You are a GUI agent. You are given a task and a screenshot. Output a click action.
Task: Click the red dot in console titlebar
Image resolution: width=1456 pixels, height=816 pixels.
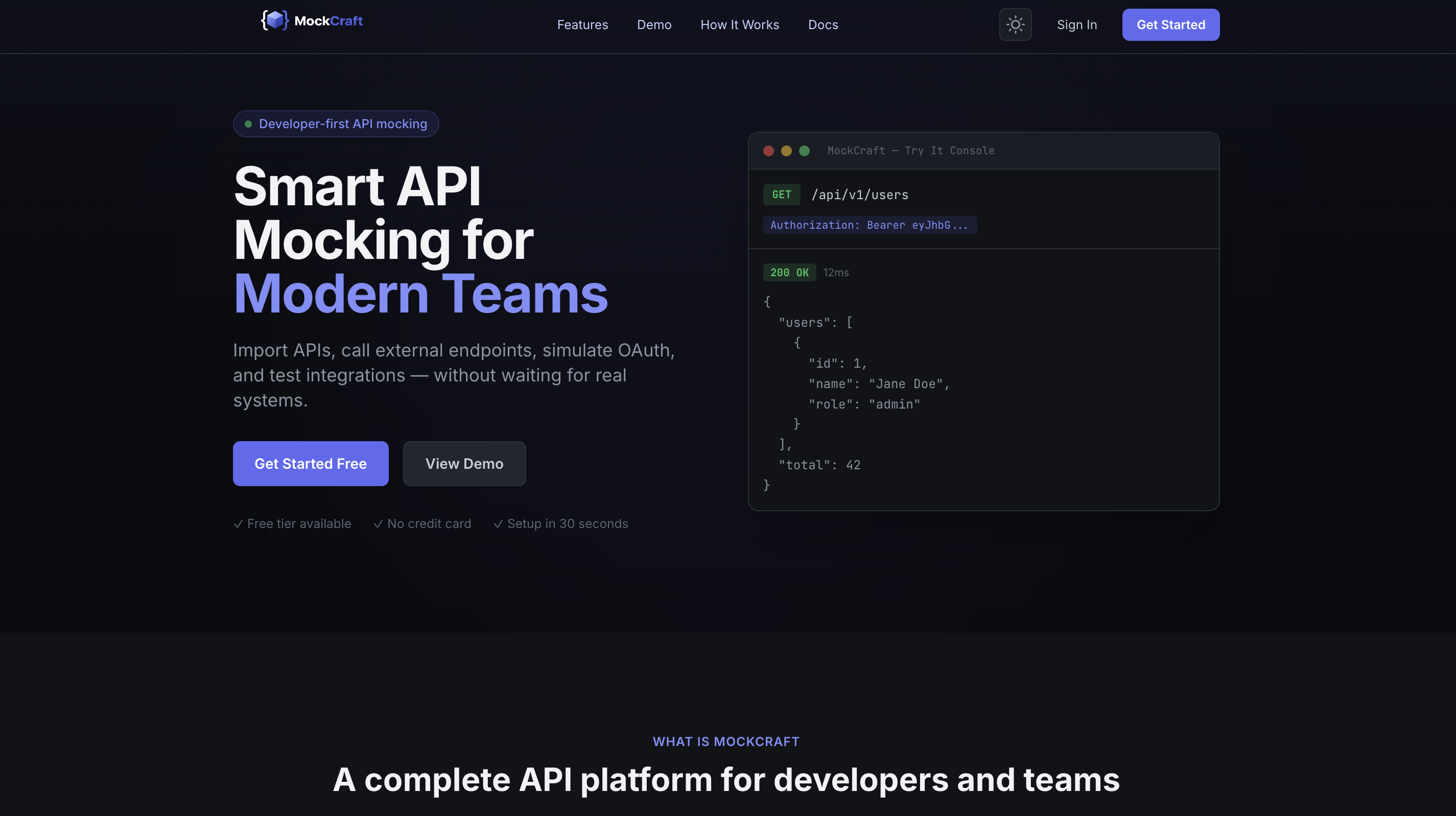click(768, 151)
